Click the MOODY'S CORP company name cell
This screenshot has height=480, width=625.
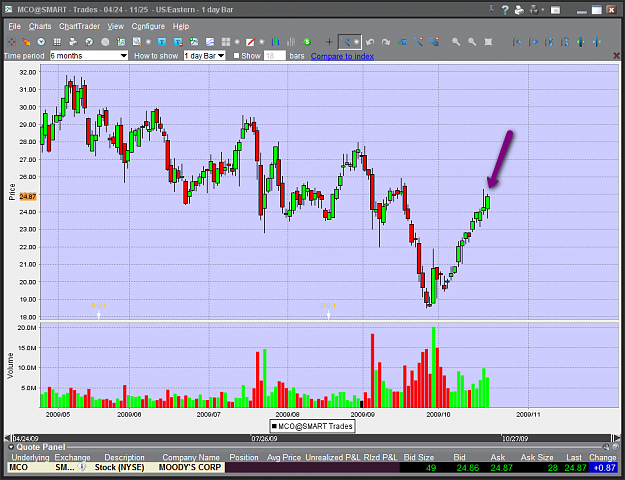point(190,467)
